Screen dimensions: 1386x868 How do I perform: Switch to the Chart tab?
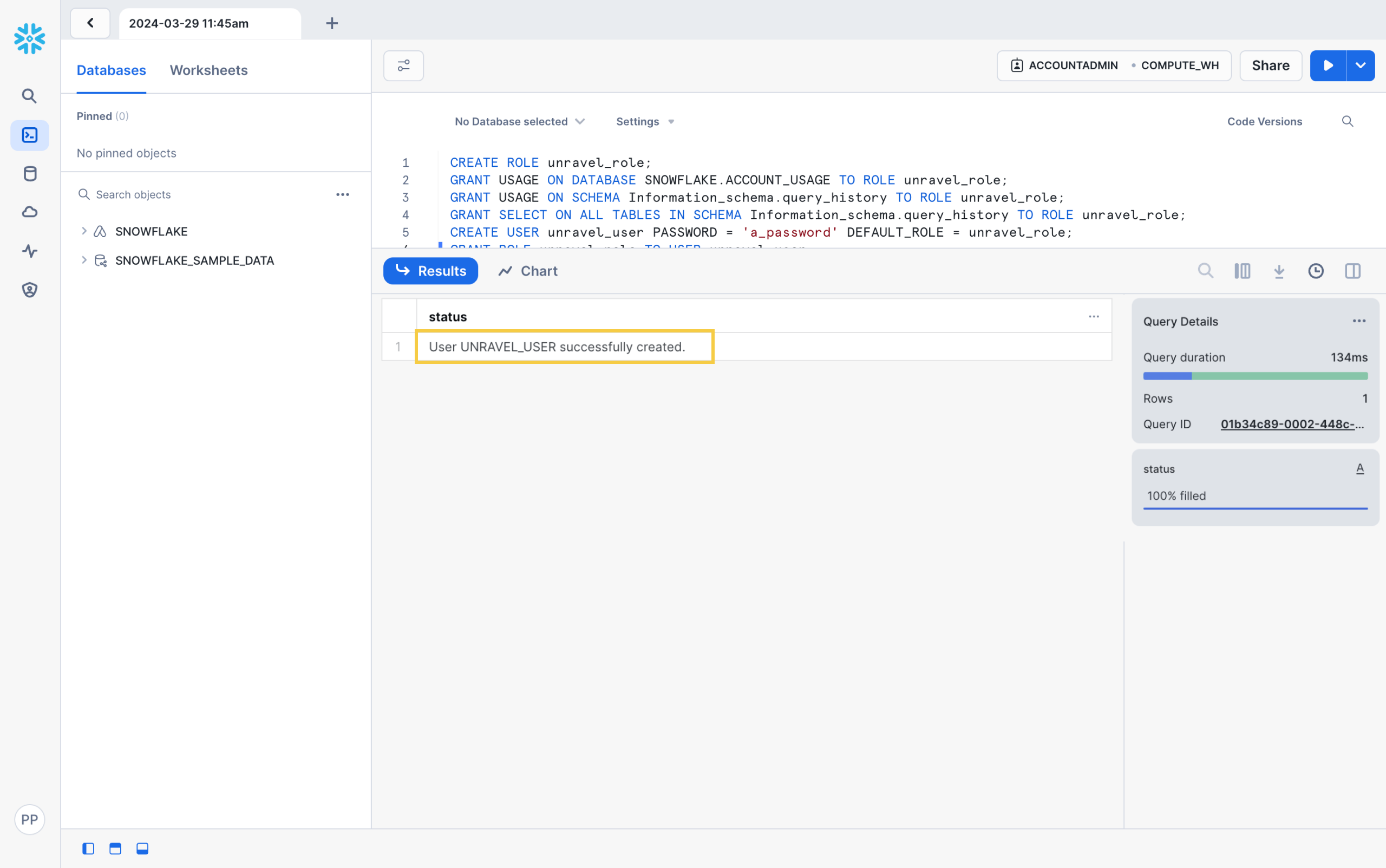[528, 271]
